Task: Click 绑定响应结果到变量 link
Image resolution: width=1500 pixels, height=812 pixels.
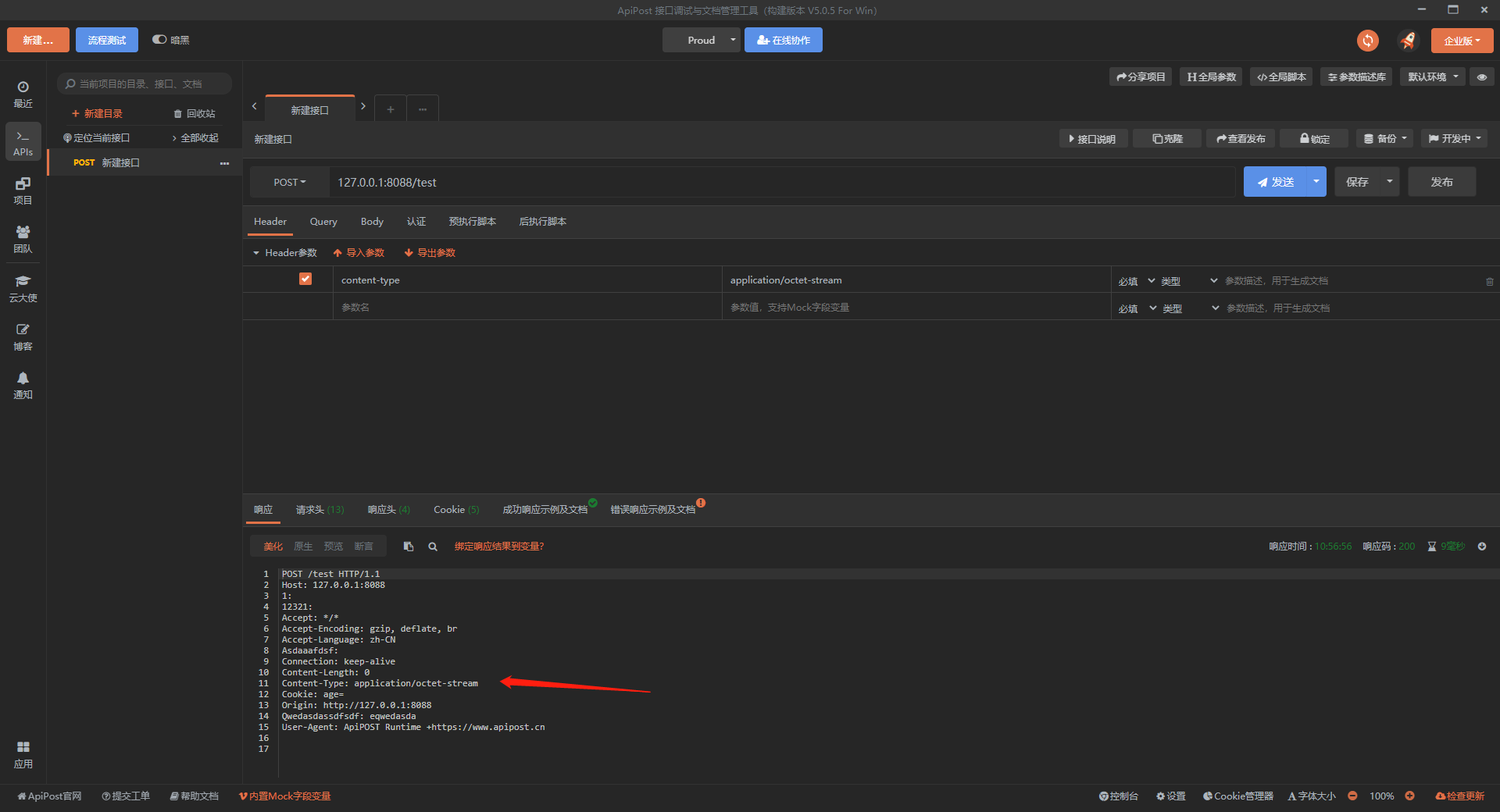Action: [x=498, y=547]
